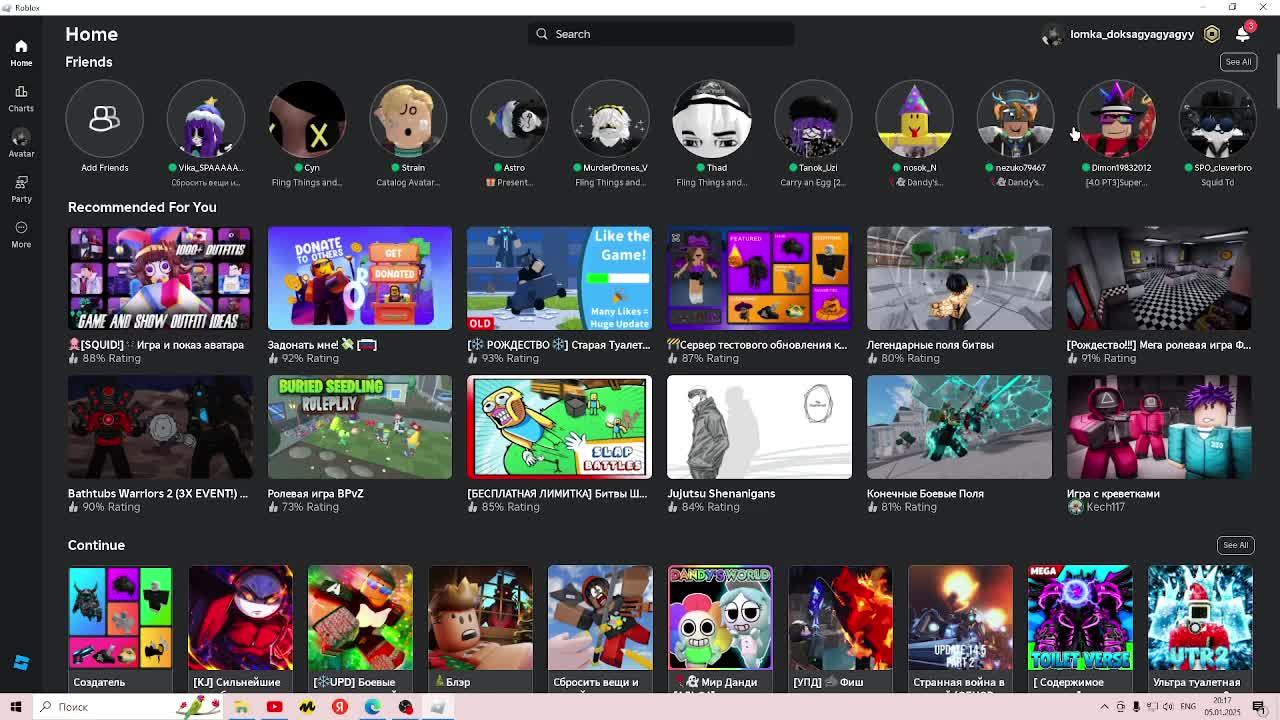Open friend Cyn avatar
The width and height of the screenshot is (1280, 720).
(x=307, y=119)
